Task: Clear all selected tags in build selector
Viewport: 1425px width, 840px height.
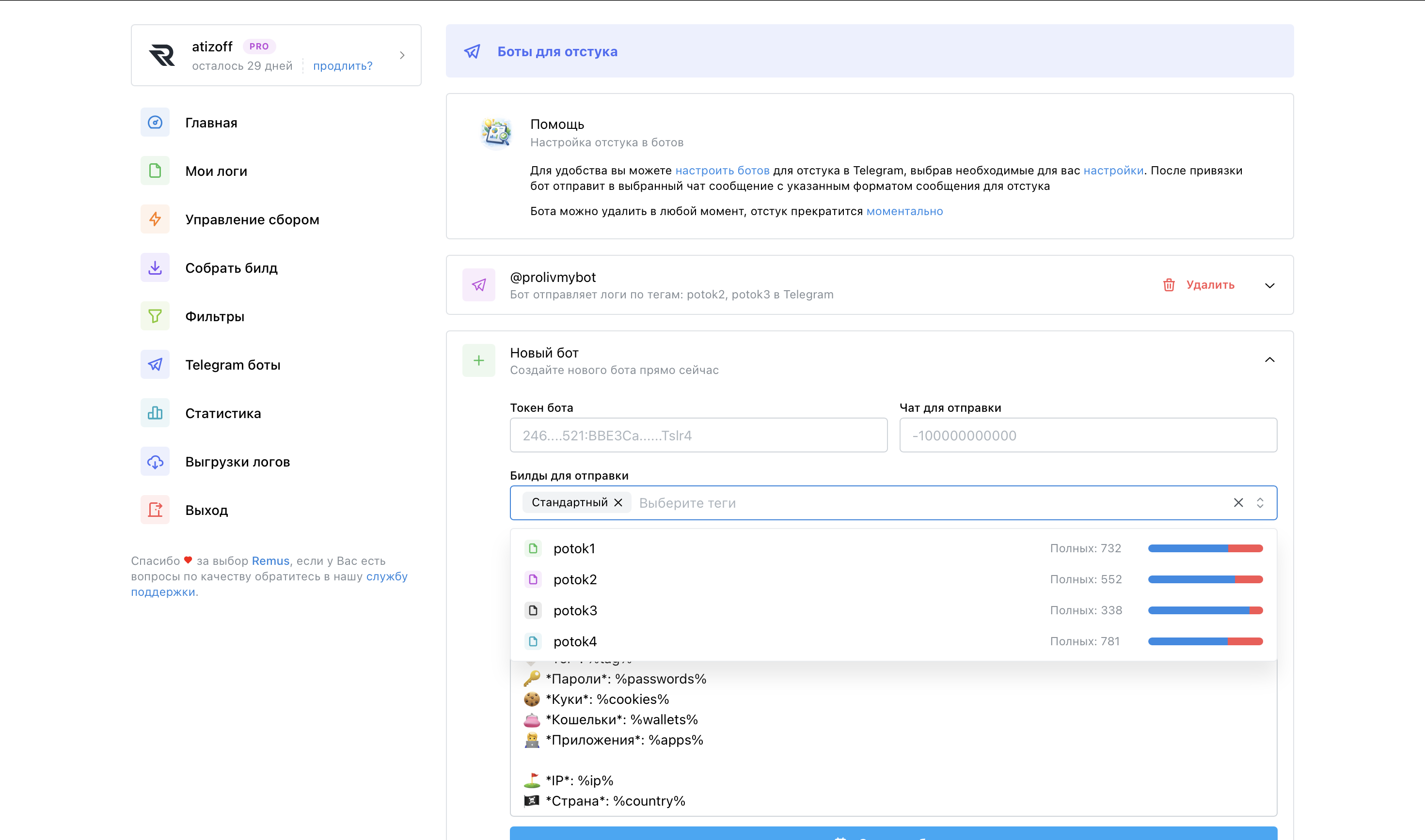Action: coord(1238,503)
